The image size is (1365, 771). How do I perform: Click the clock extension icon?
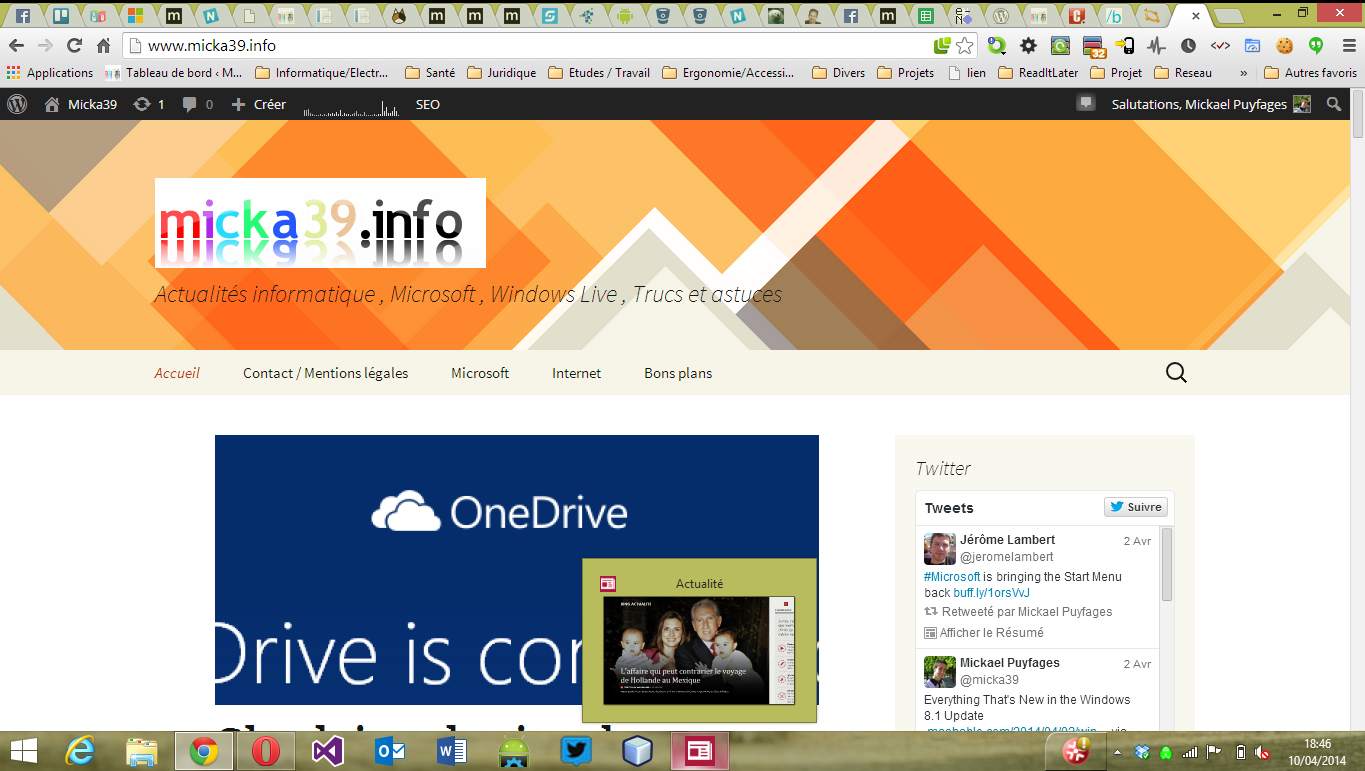click(x=1188, y=46)
